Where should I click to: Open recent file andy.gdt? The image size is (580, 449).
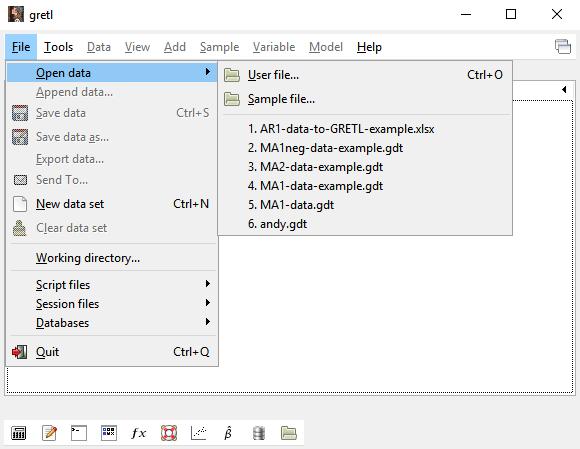coord(365,224)
